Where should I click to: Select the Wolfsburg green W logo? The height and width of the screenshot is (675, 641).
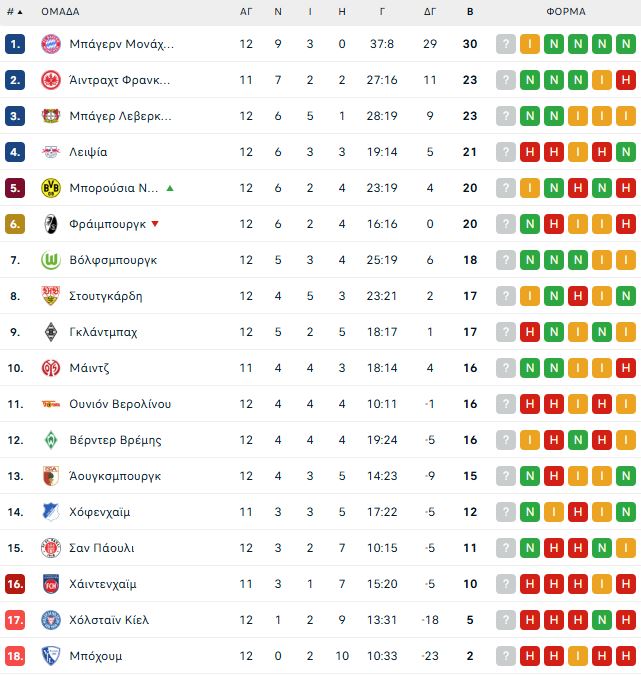pos(51,260)
